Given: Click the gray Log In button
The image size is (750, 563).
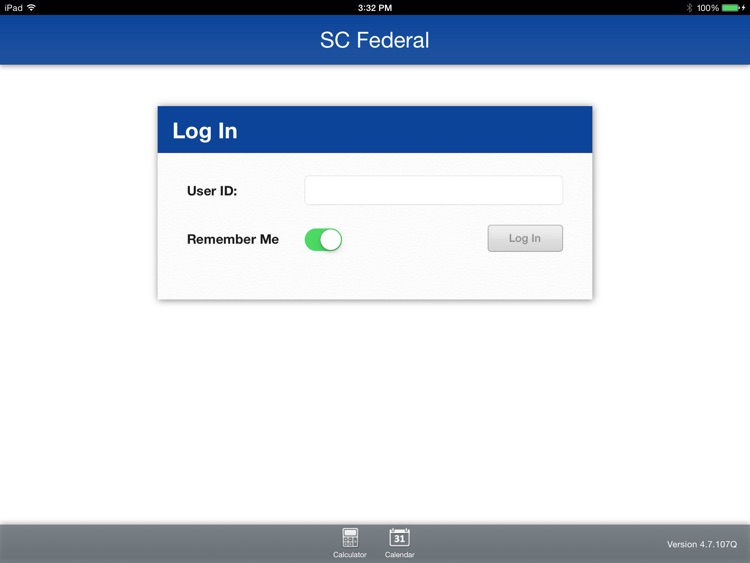Looking at the screenshot, I should click(x=525, y=238).
